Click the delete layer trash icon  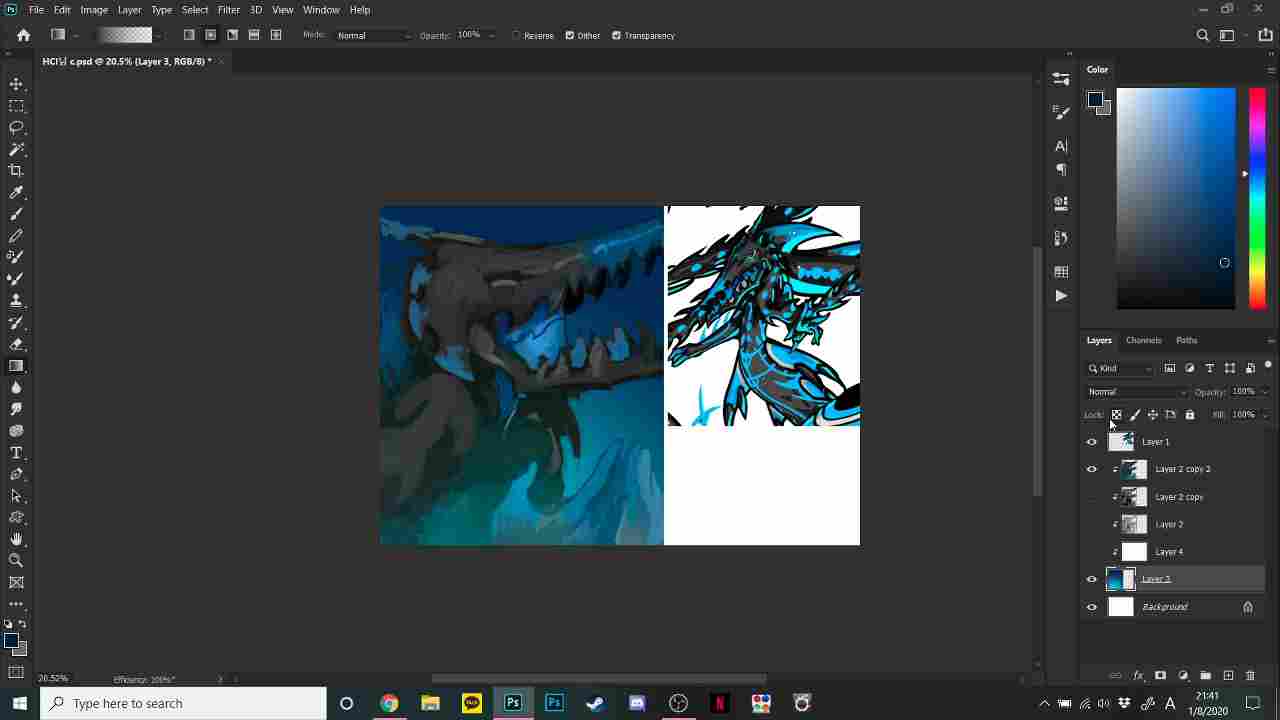coord(1250,676)
